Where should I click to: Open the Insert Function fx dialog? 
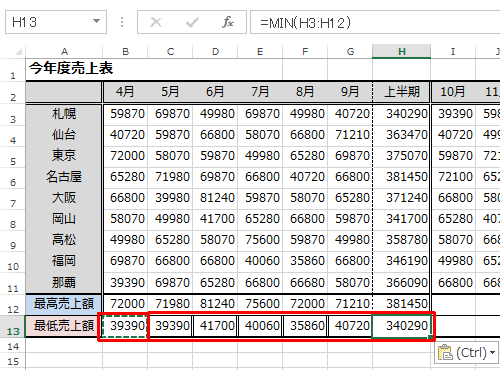228,22
